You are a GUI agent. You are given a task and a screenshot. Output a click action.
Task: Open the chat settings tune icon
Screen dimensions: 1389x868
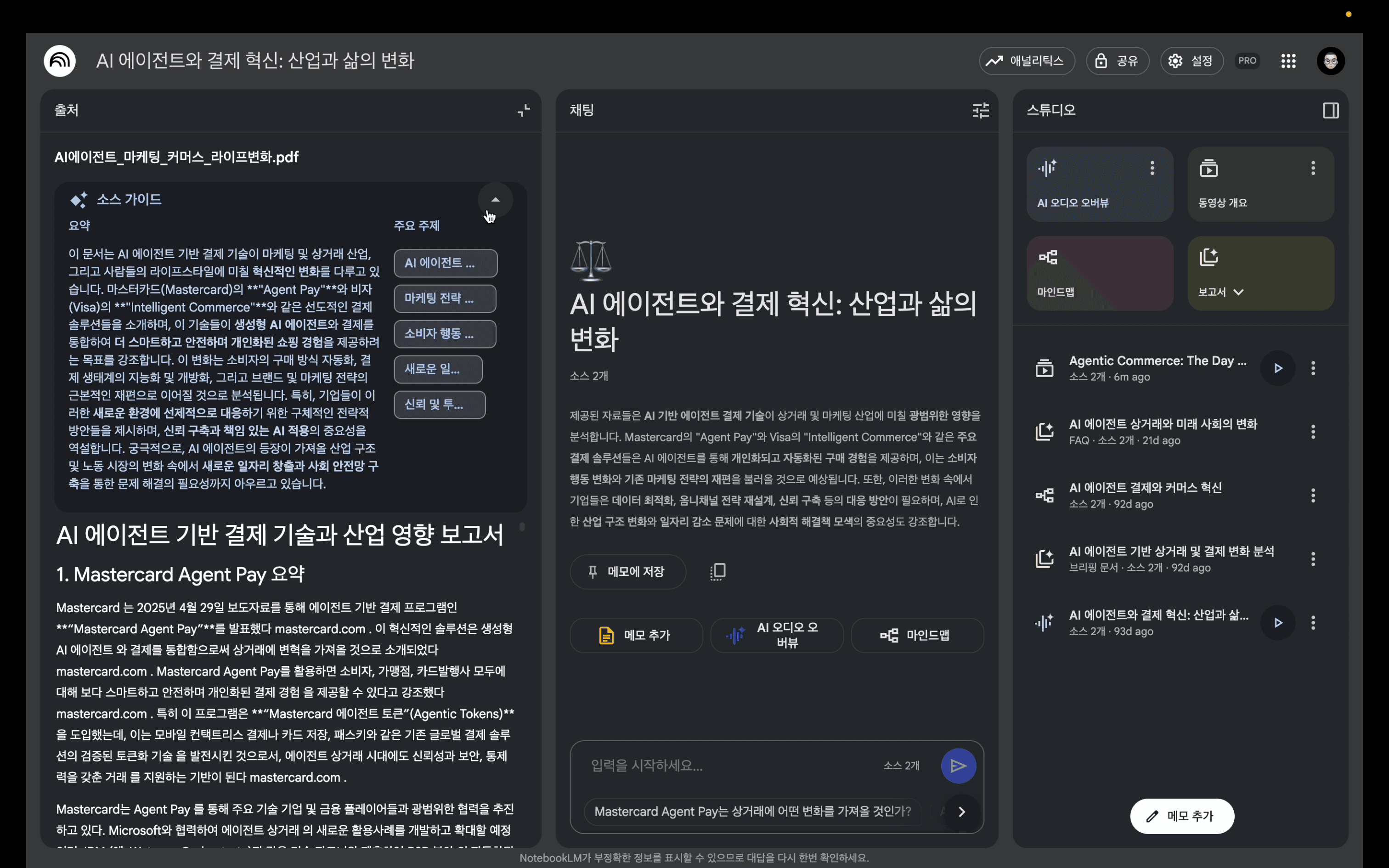[x=980, y=110]
